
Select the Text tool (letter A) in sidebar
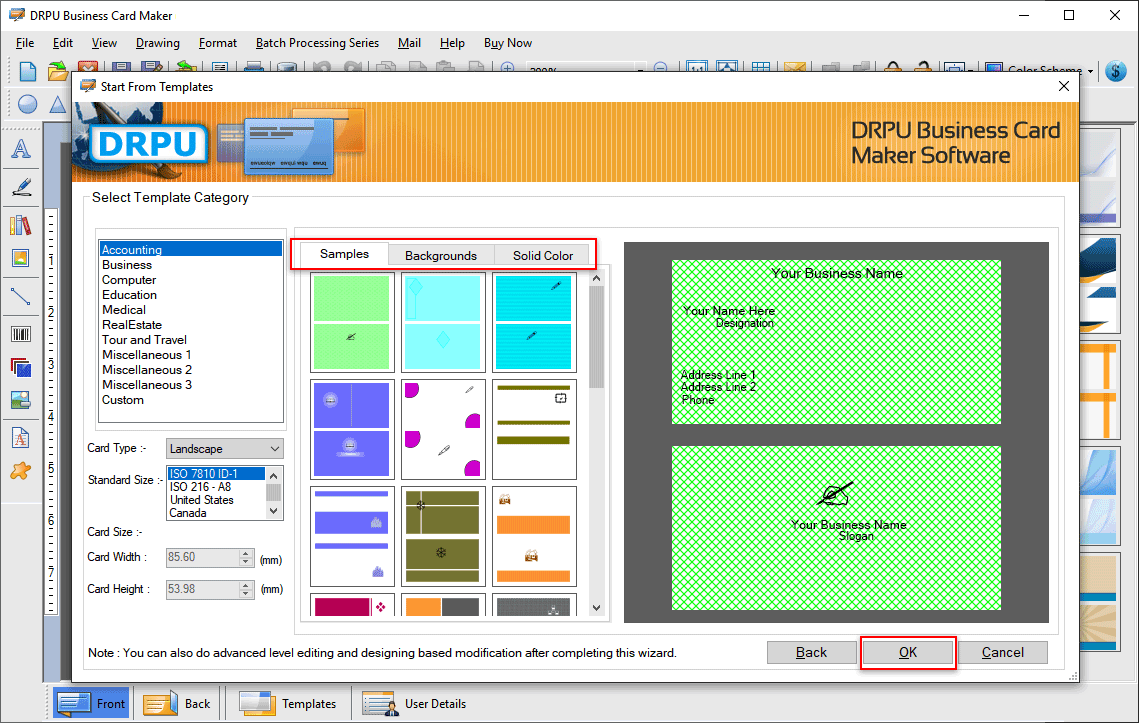click(x=21, y=149)
